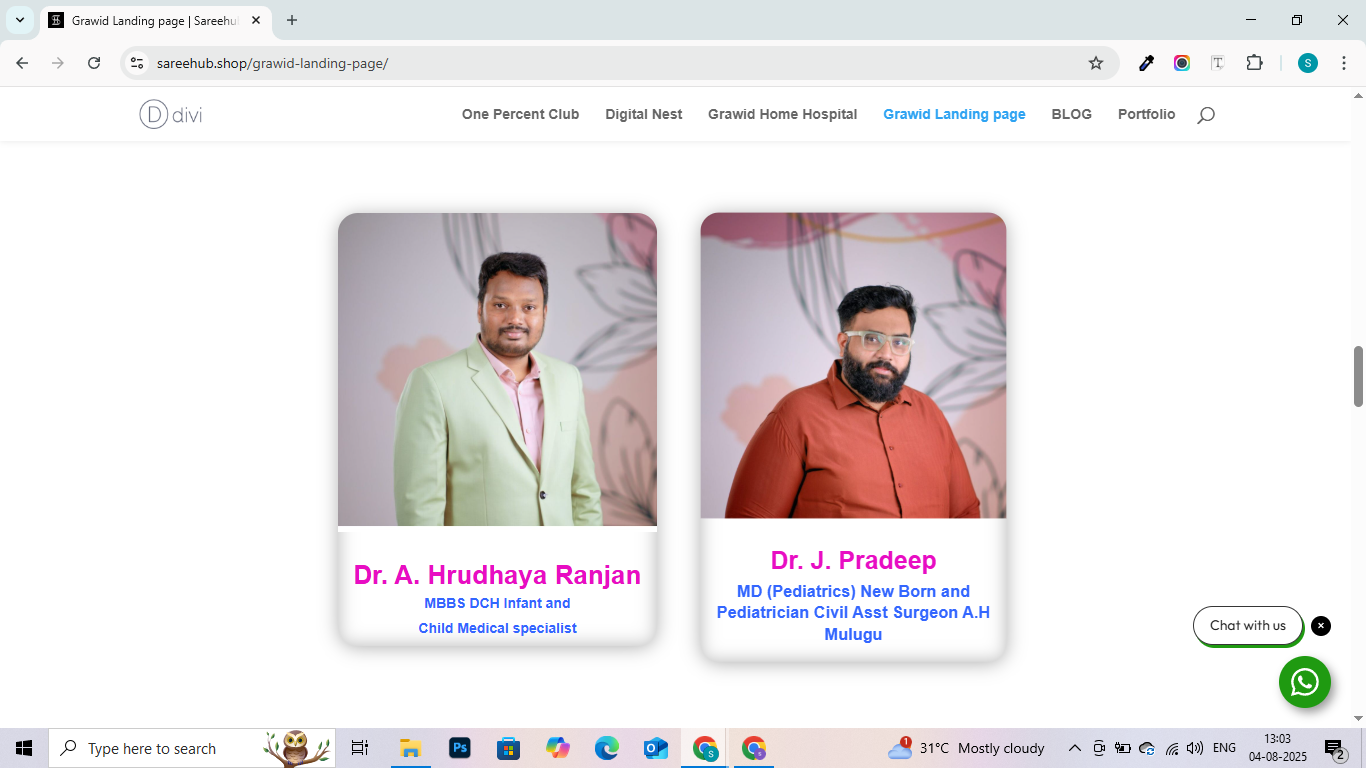The width and height of the screenshot is (1366, 768).
Task: Open the site search magnifier icon
Action: point(1205,115)
